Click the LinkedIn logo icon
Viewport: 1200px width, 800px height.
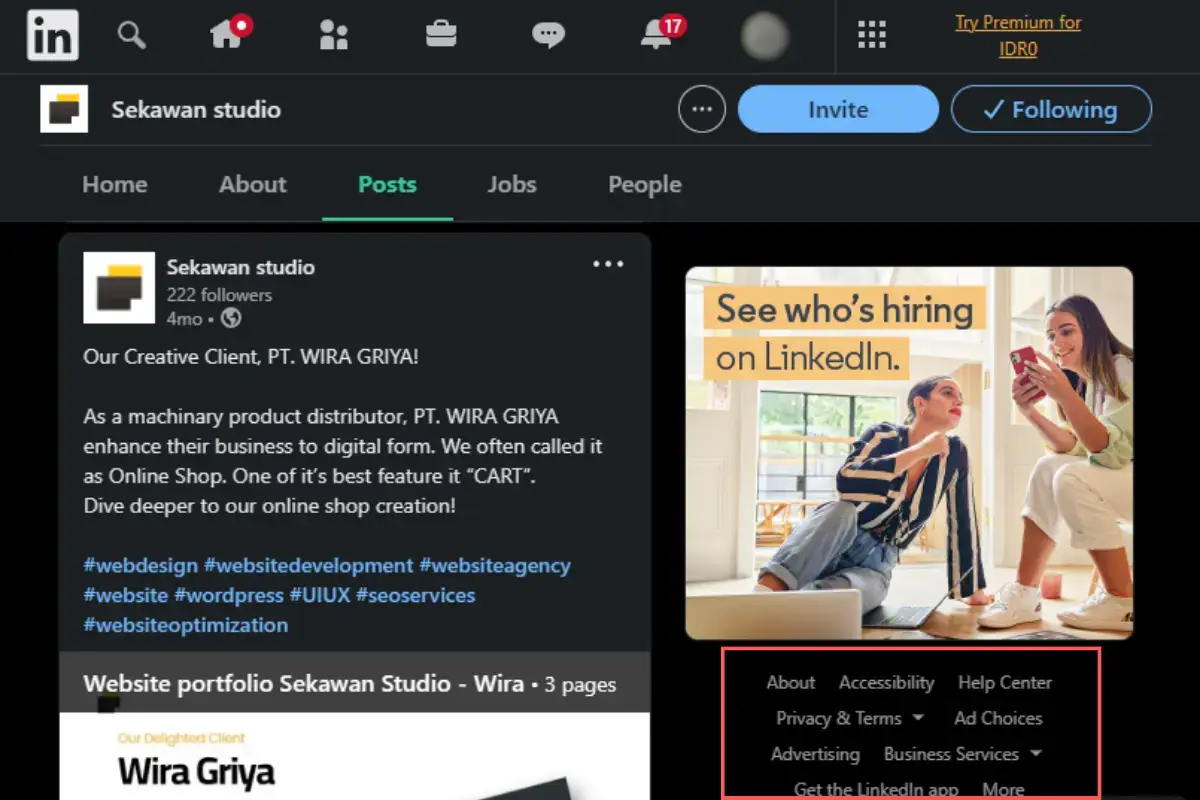click(x=53, y=35)
